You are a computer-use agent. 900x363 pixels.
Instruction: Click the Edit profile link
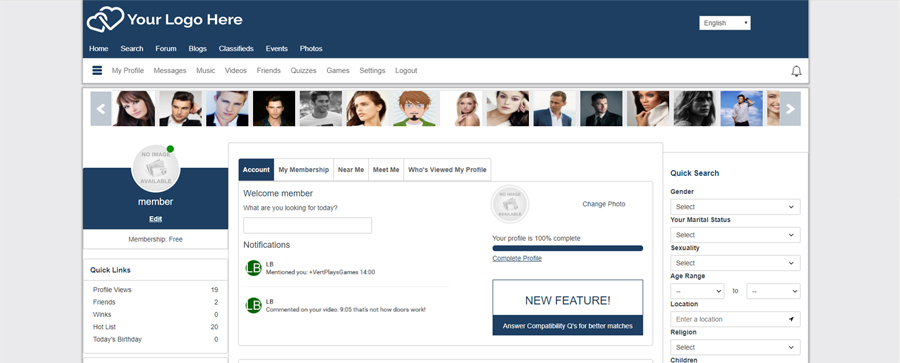156,219
